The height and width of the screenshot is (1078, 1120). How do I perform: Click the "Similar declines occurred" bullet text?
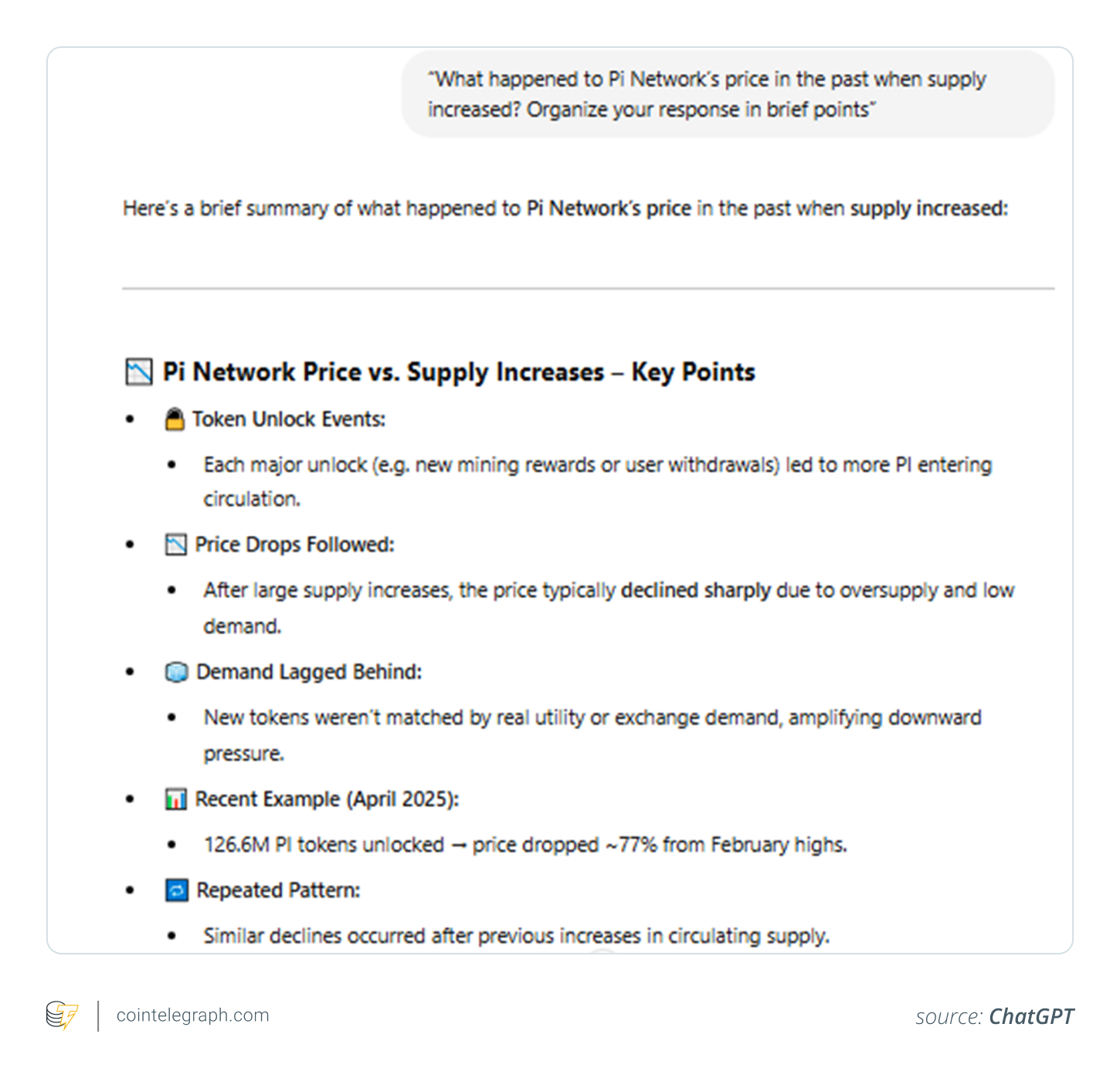(x=516, y=936)
